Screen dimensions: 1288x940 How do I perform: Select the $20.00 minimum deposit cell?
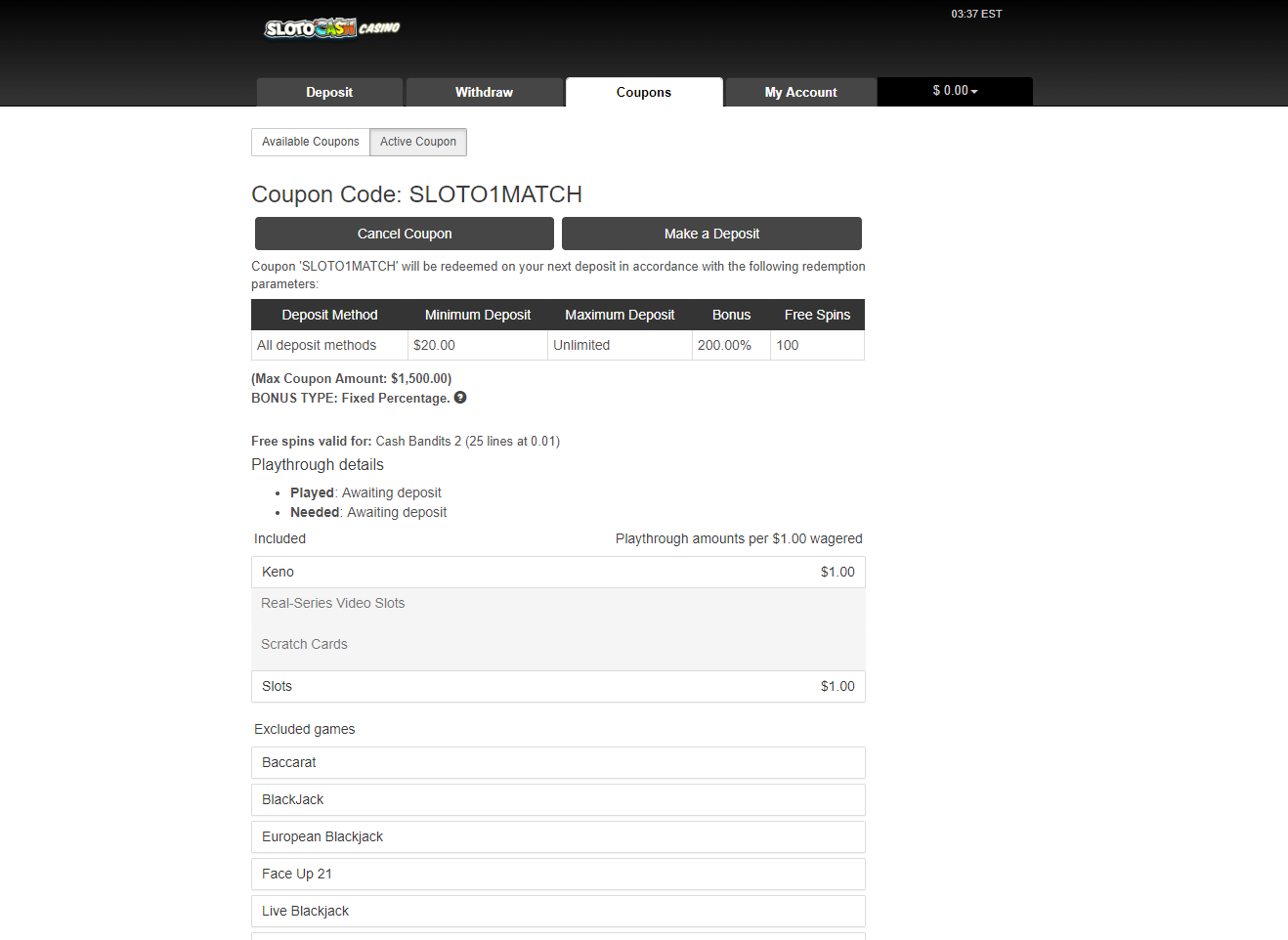(478, 345)
